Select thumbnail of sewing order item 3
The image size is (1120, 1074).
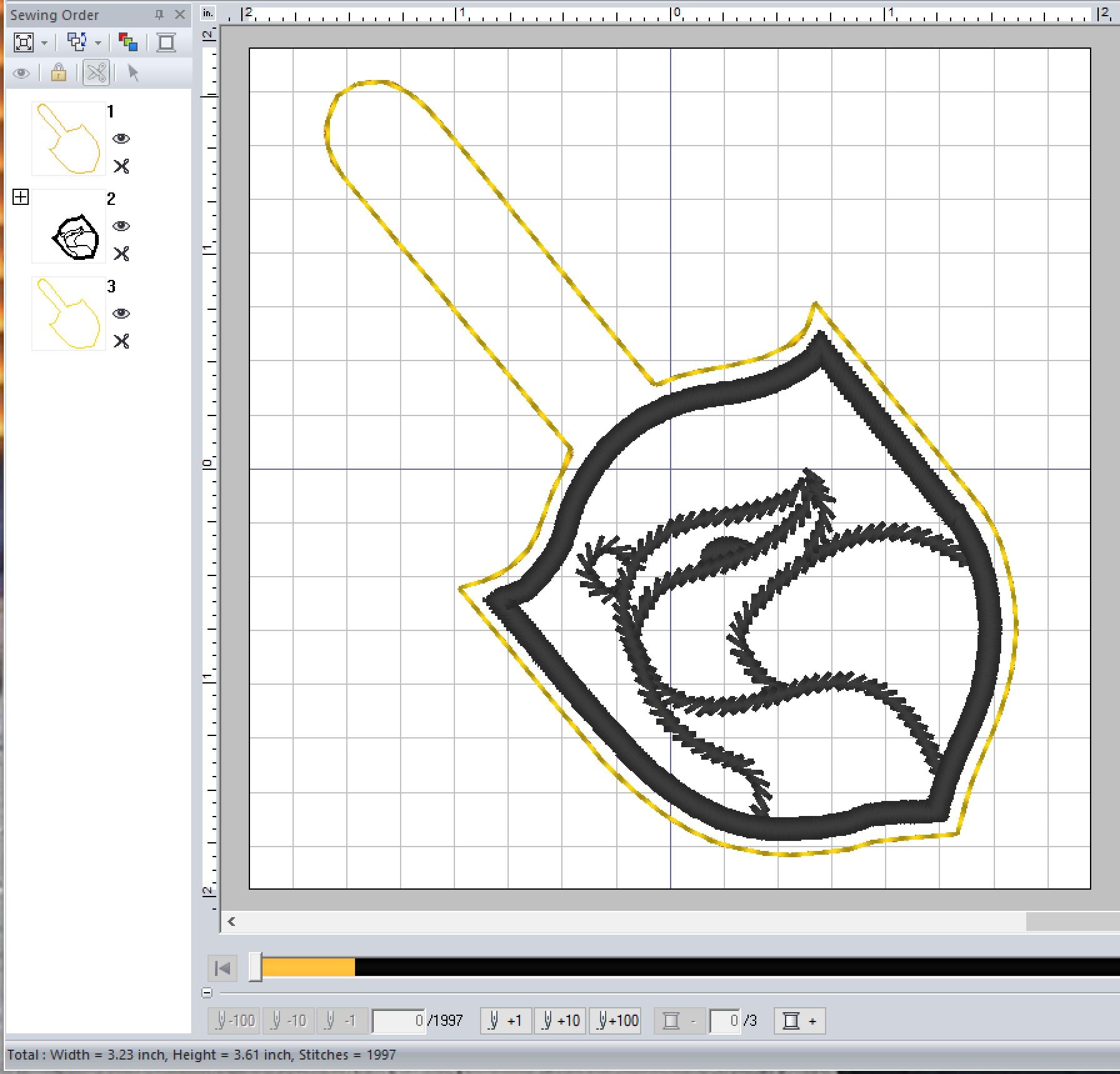pyautogui.click(x=69, y=314)
